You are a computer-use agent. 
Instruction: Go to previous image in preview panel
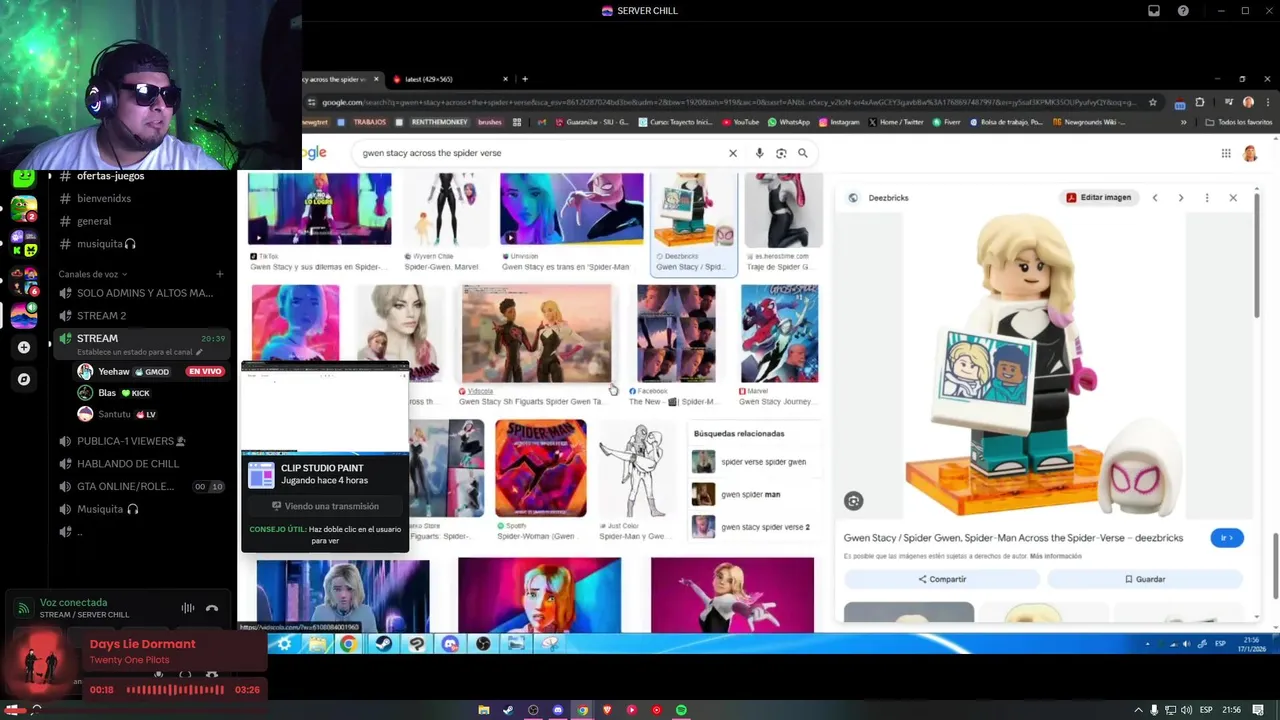[1155, 198]
